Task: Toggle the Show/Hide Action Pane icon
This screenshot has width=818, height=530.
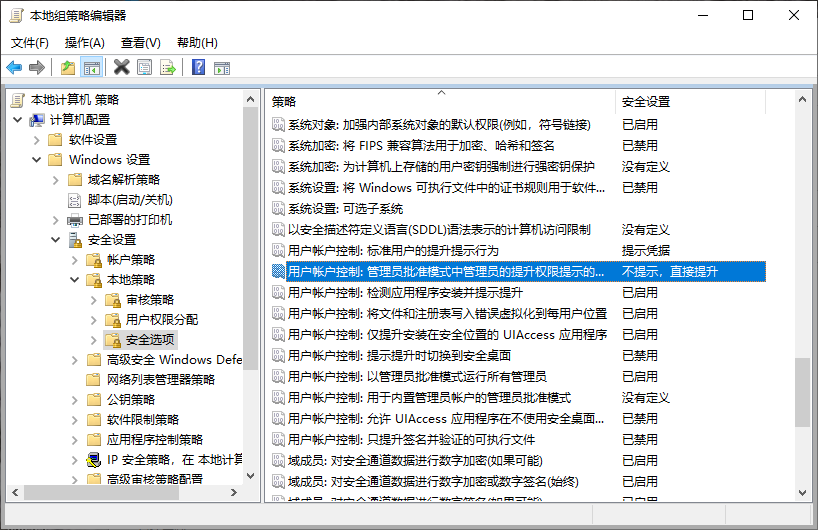Action: (x=221, y=67)
